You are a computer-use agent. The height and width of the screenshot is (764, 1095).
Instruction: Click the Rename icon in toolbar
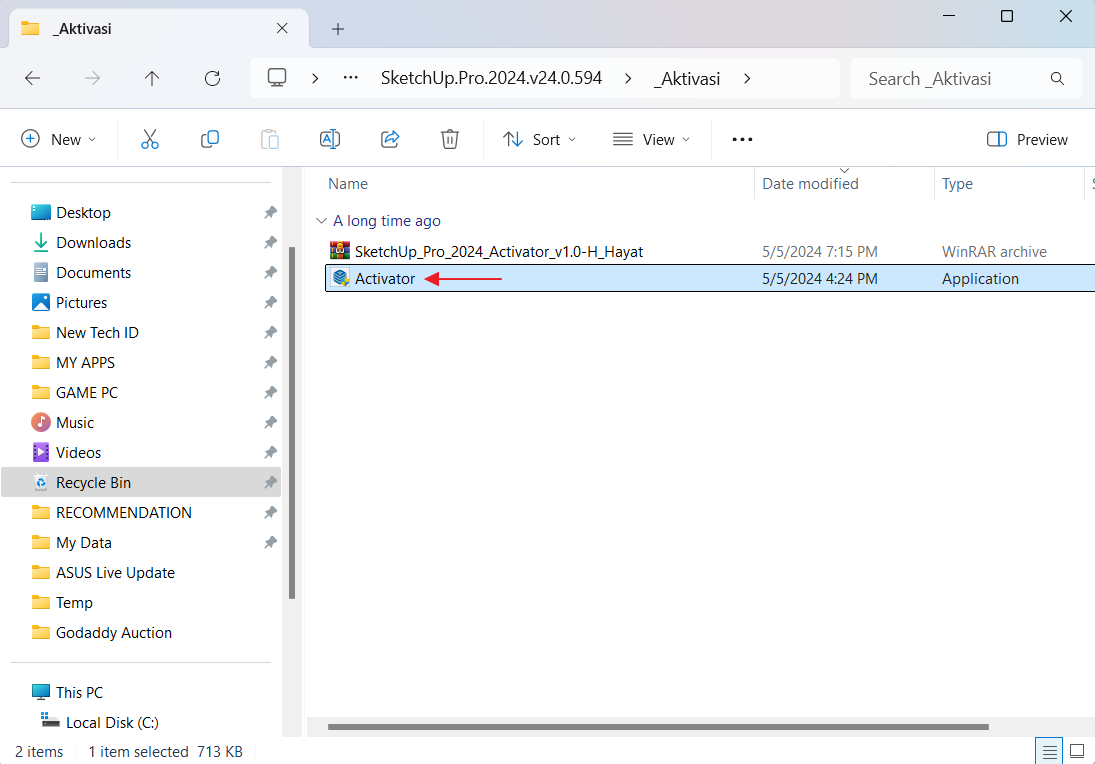[x=330, y=139]
